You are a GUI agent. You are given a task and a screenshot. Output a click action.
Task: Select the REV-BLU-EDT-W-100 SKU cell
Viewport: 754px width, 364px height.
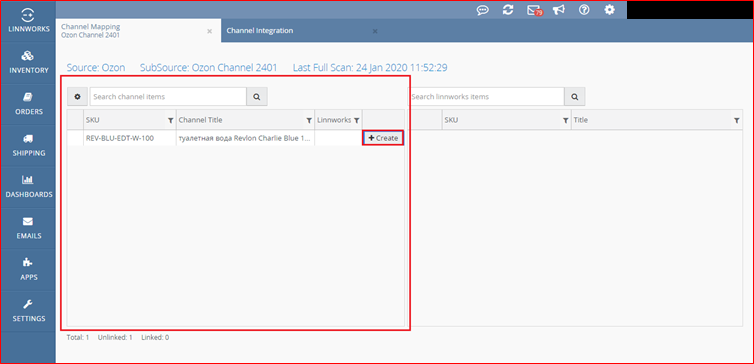tap(129, 138)
